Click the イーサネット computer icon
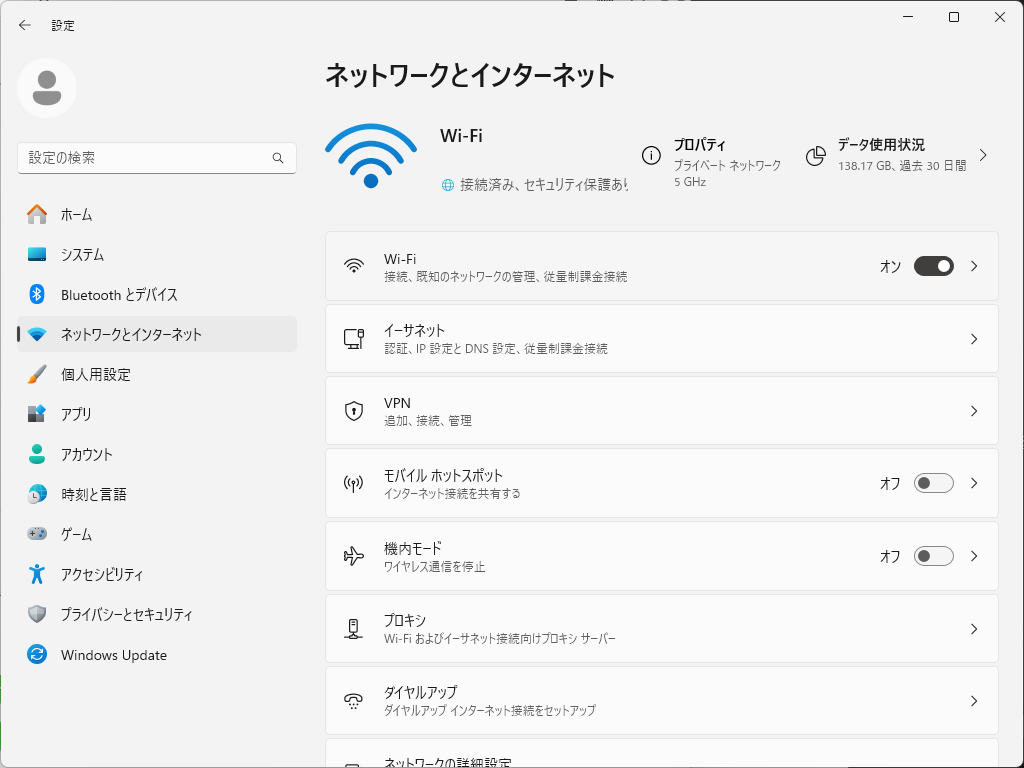 [354, 339]
